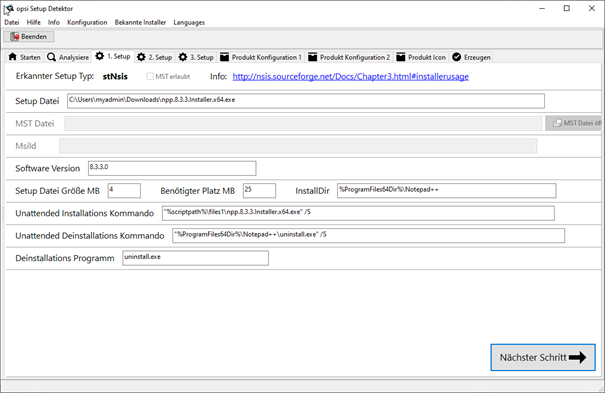Viewport: 605px width, 393px height.
Task: Click the InstallDir field
Action: [x=446, y=191]
